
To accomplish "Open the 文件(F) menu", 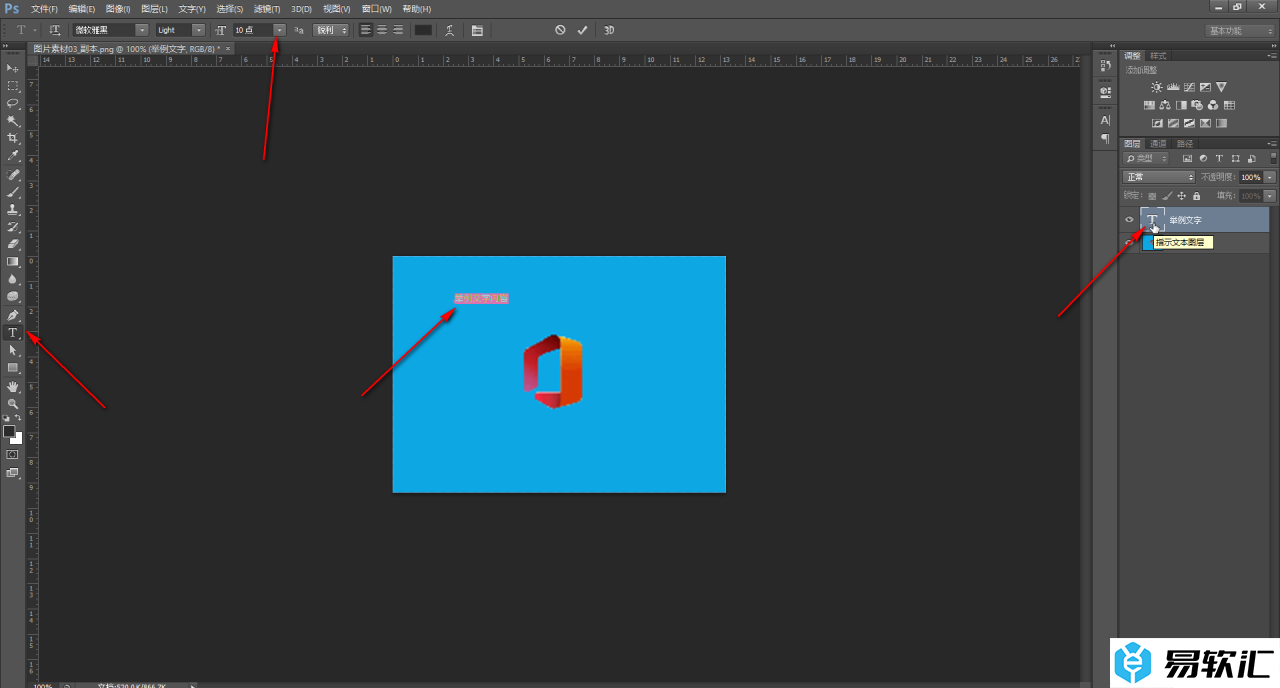I will click(x=44, y=8).
